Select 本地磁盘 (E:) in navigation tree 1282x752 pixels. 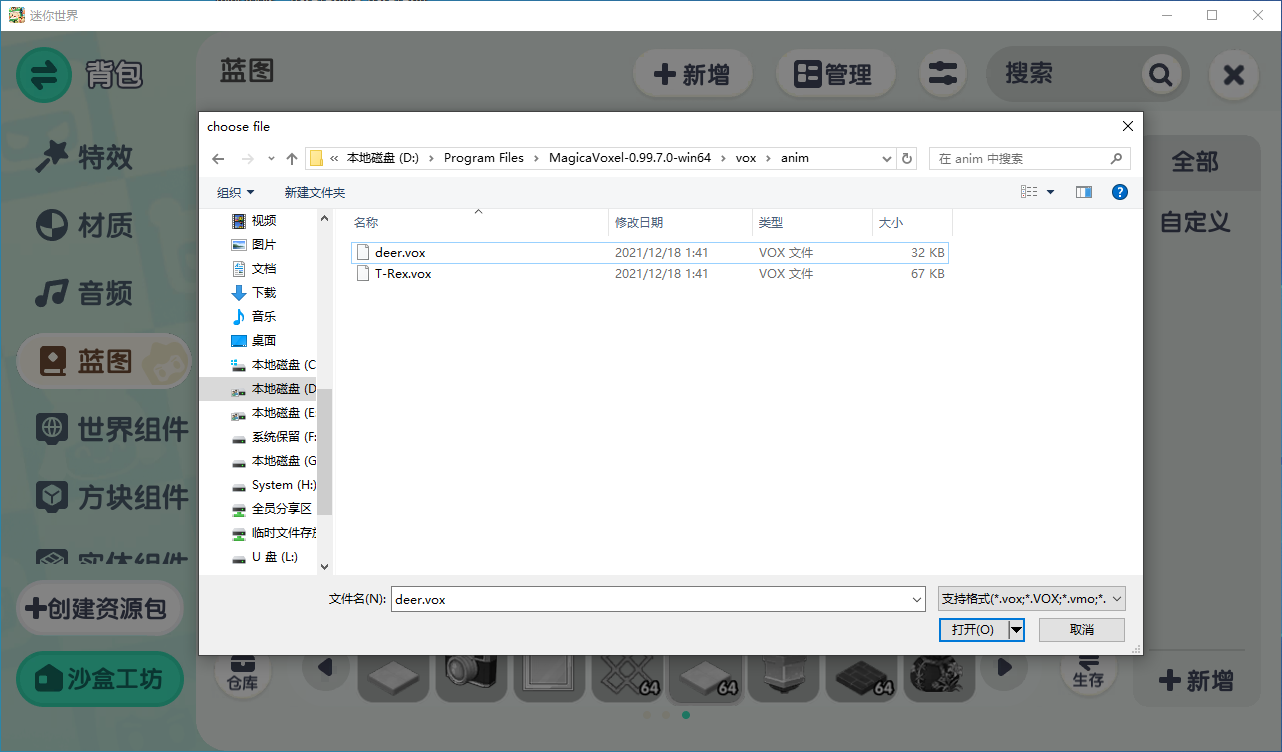click(x=272, y=413)
